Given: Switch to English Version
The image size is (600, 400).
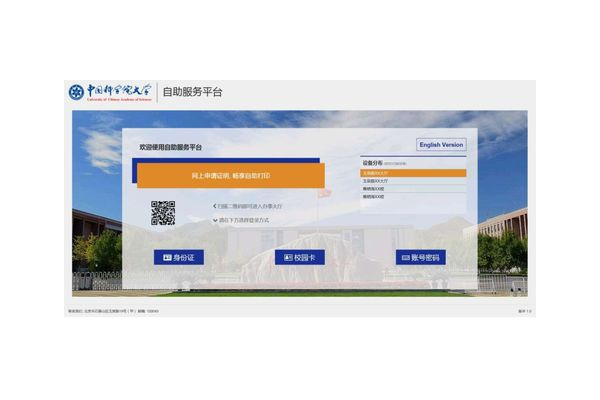Looking at the screenshot, I should pos(441,144).
